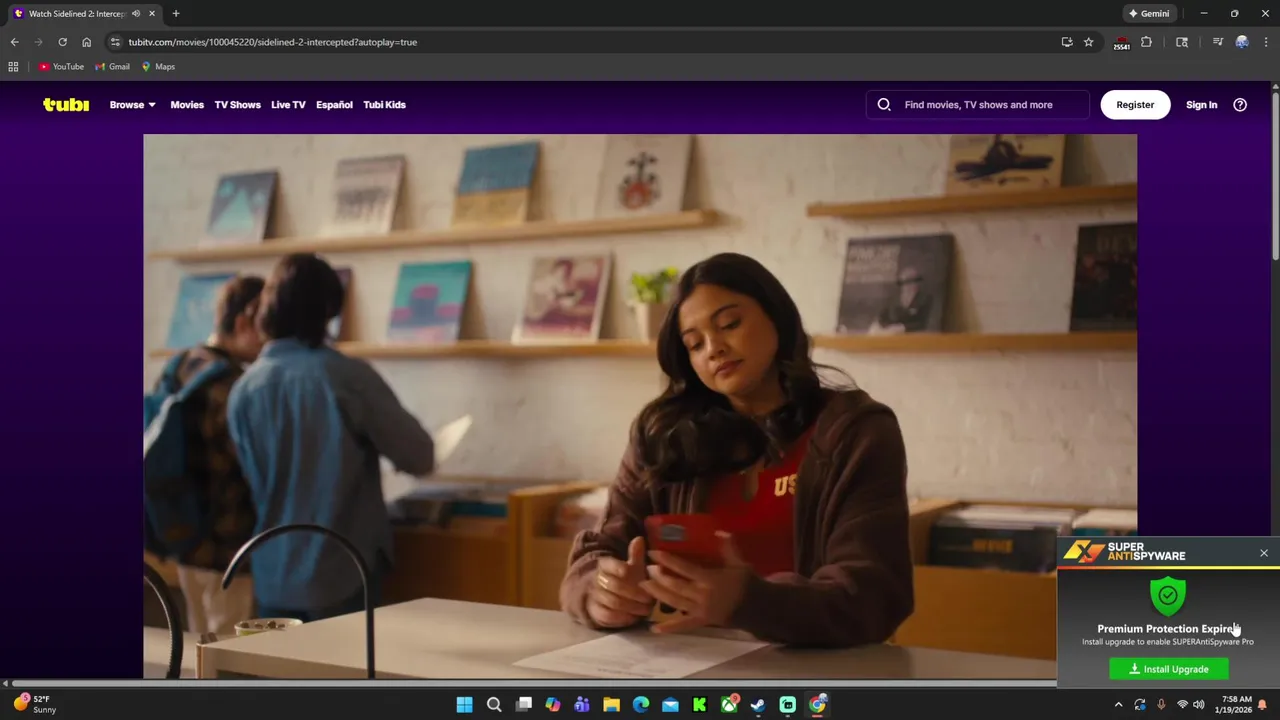The image size is (1280, 720).
Task: Focus the Find movies search field
Action: coord(978,104)
